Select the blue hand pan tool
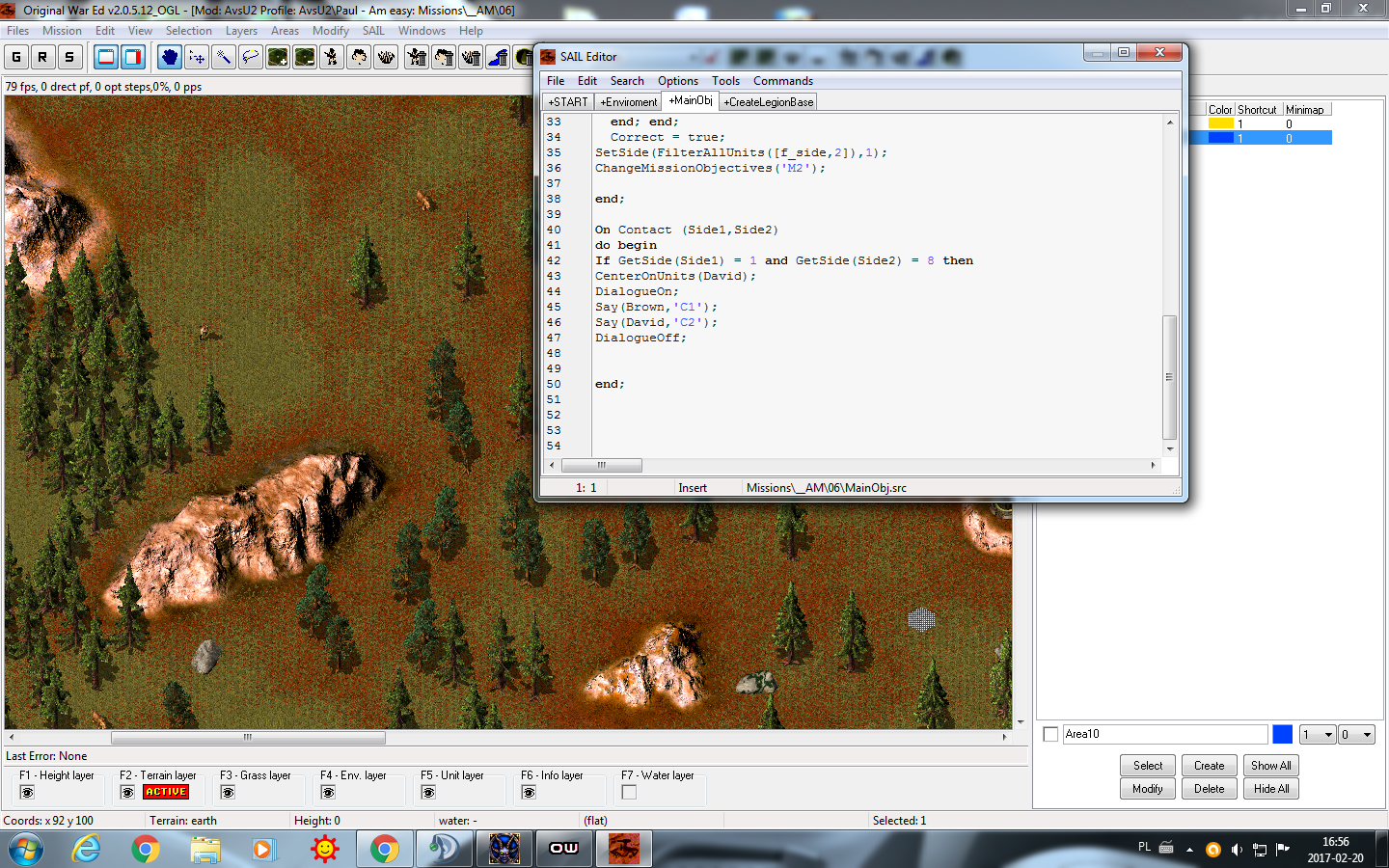Viewport: 1389px width, 868px height. coord(170,57)
